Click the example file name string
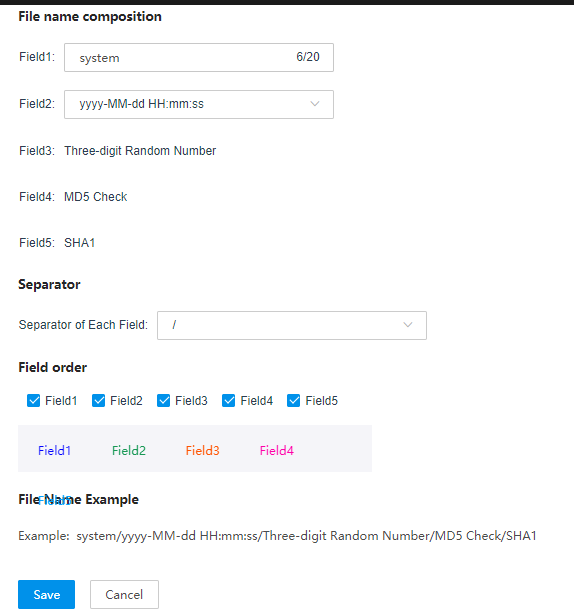The height and width of the screenshot is (612, 574). [x=306, y=536]
